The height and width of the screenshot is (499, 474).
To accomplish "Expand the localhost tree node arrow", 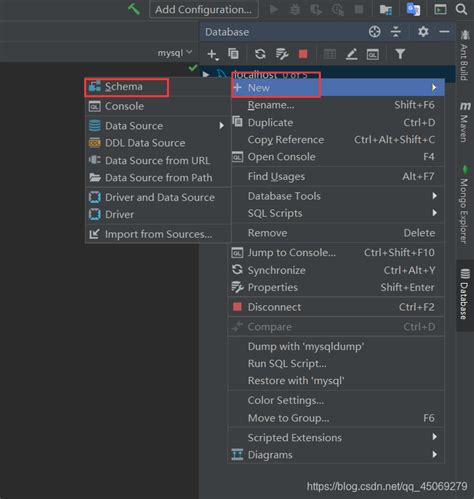I will [206, 74].
